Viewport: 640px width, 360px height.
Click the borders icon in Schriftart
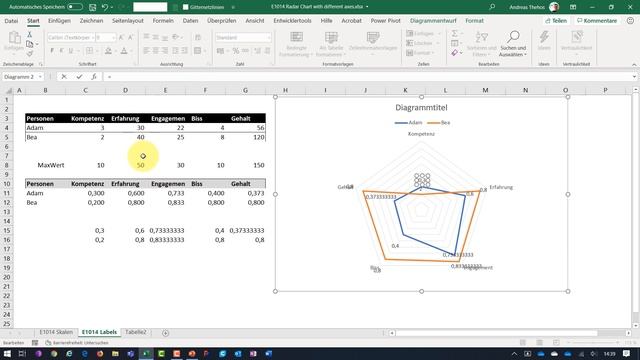coord(89,51)
